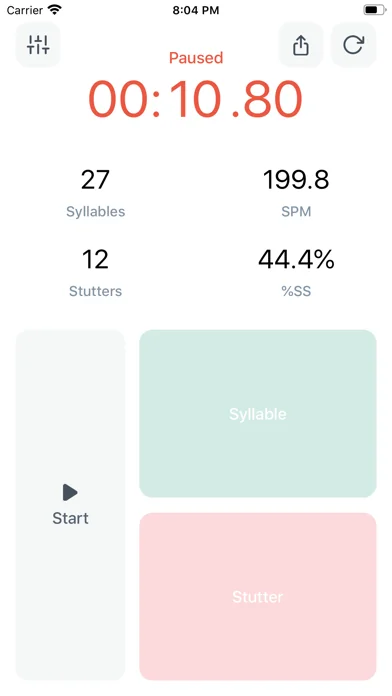Tap the Stutters caption label
Screen dimensions: 392x696
(95, 291)
